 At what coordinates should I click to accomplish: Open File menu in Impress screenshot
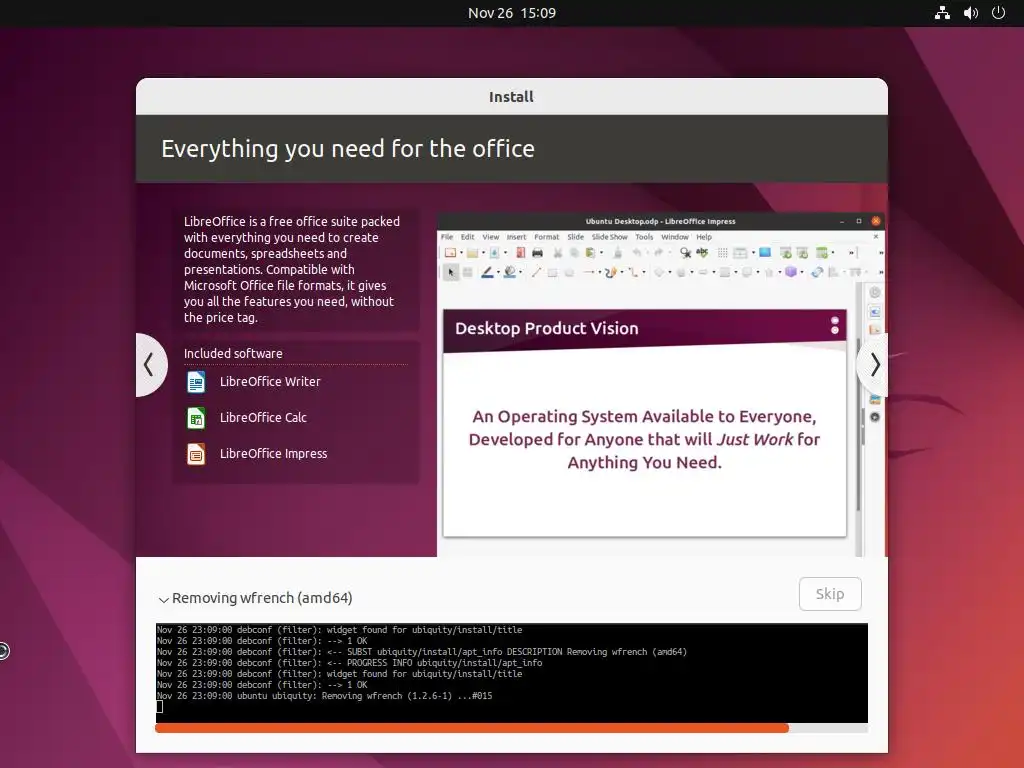click(x=447, y=237)
